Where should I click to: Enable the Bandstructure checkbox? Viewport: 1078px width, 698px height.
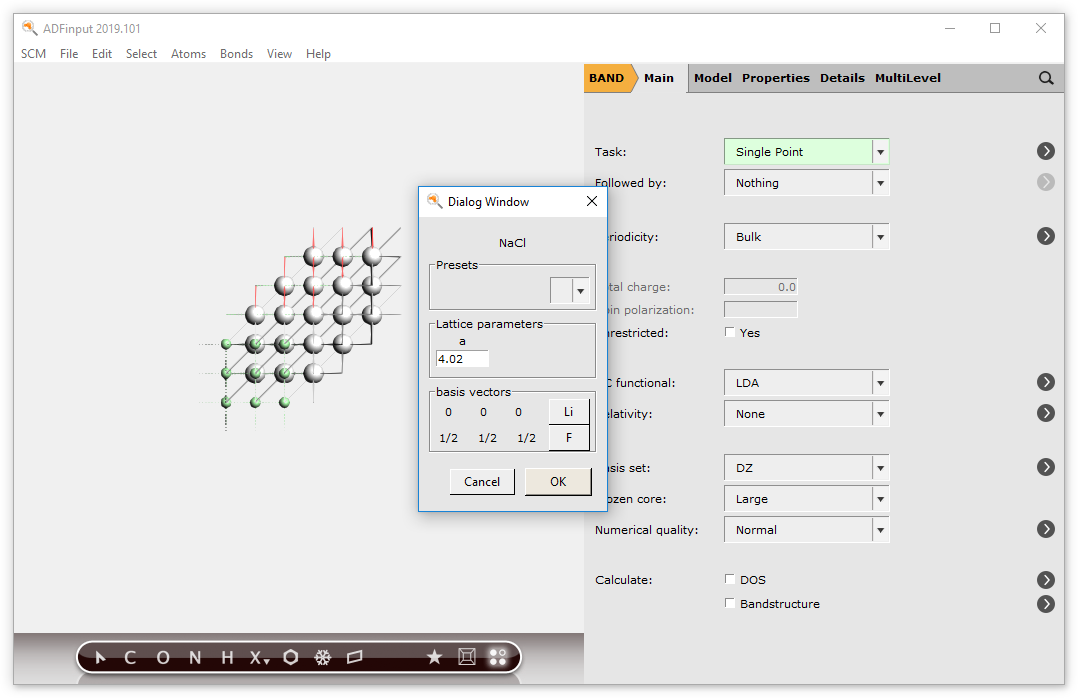(729, 604)
